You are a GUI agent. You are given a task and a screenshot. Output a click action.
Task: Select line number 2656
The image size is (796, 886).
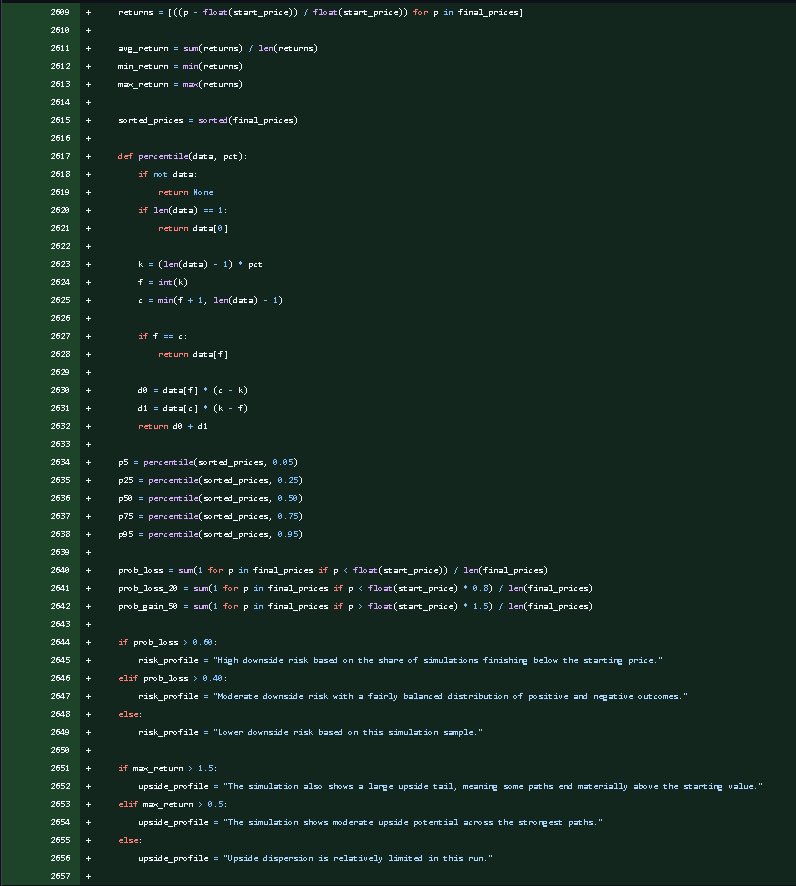[x=60, y=858]
